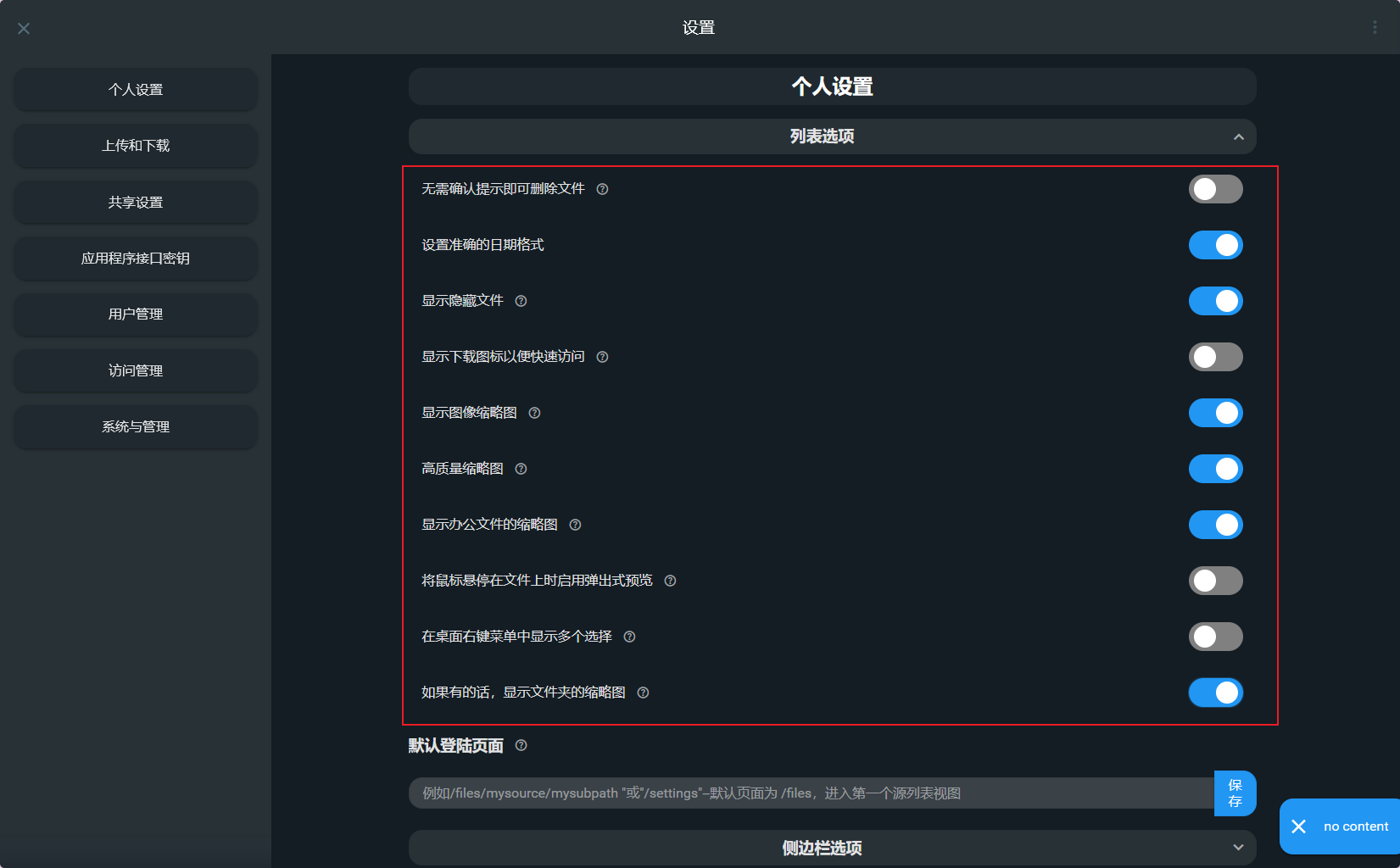Disable the "设置准确的日期格式" switch
Screen dimensions: 1400x868
[1216, 245]
